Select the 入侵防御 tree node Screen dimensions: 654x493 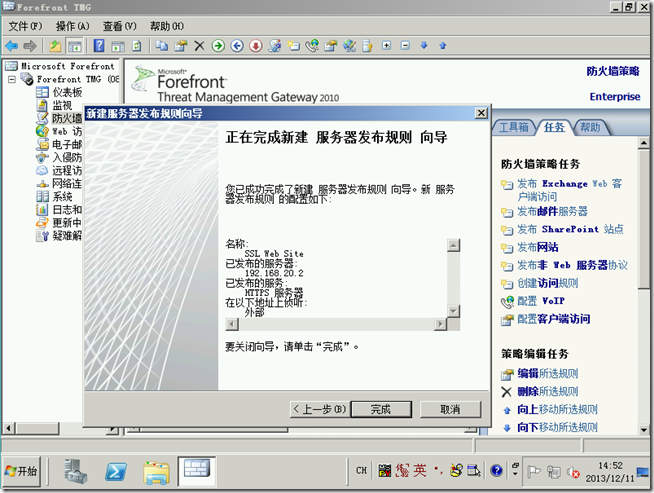tap(67, 158)
